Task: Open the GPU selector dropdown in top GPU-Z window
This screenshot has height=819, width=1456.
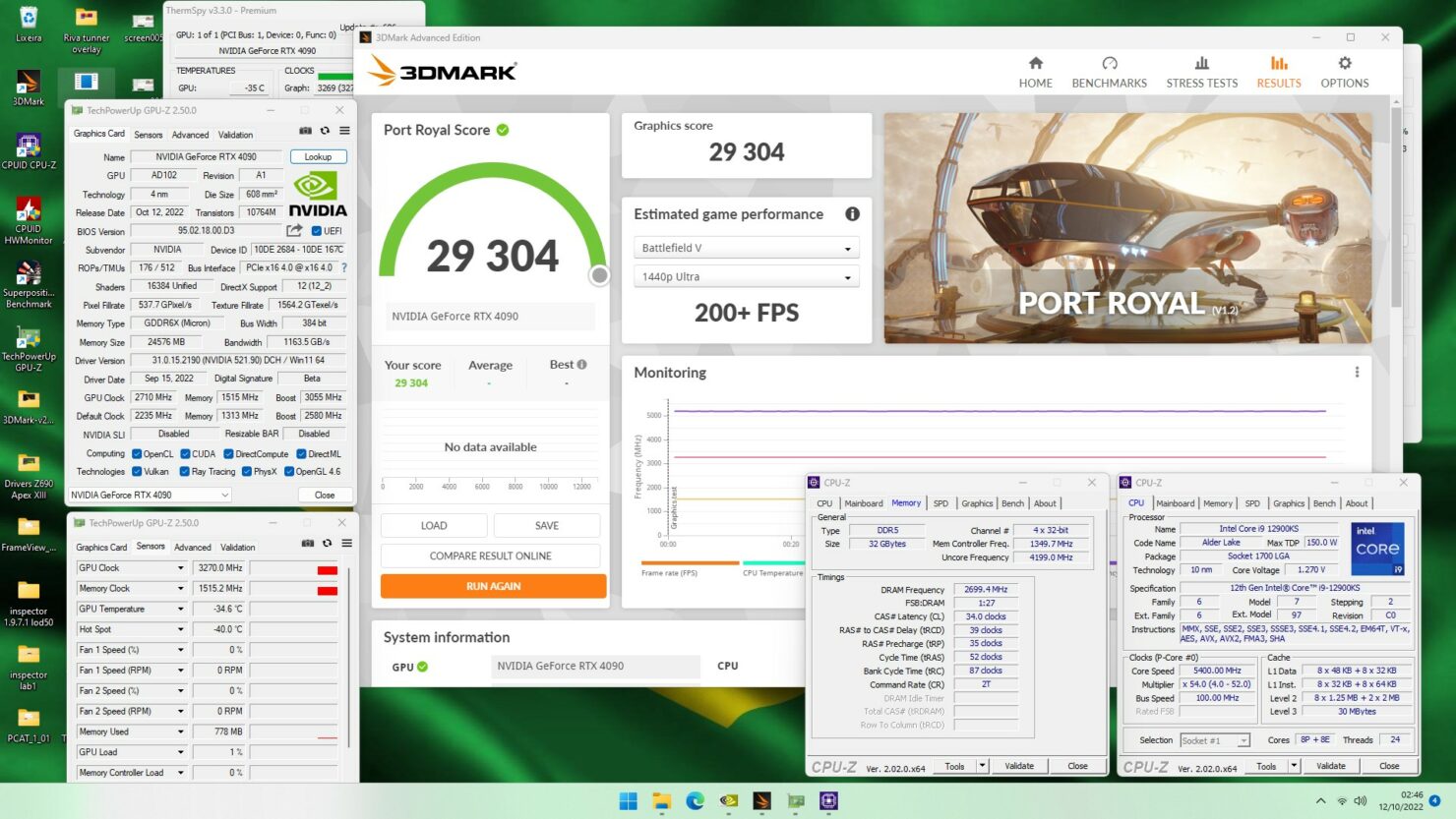Action: point(150,495)
